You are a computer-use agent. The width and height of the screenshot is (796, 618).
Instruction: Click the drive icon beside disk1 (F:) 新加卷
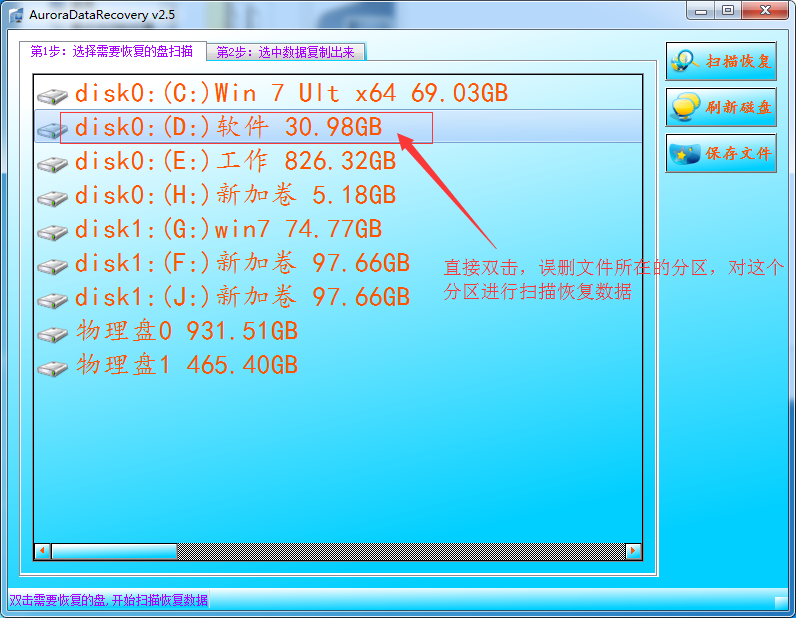pyautogui.click(x=52, y=266)
